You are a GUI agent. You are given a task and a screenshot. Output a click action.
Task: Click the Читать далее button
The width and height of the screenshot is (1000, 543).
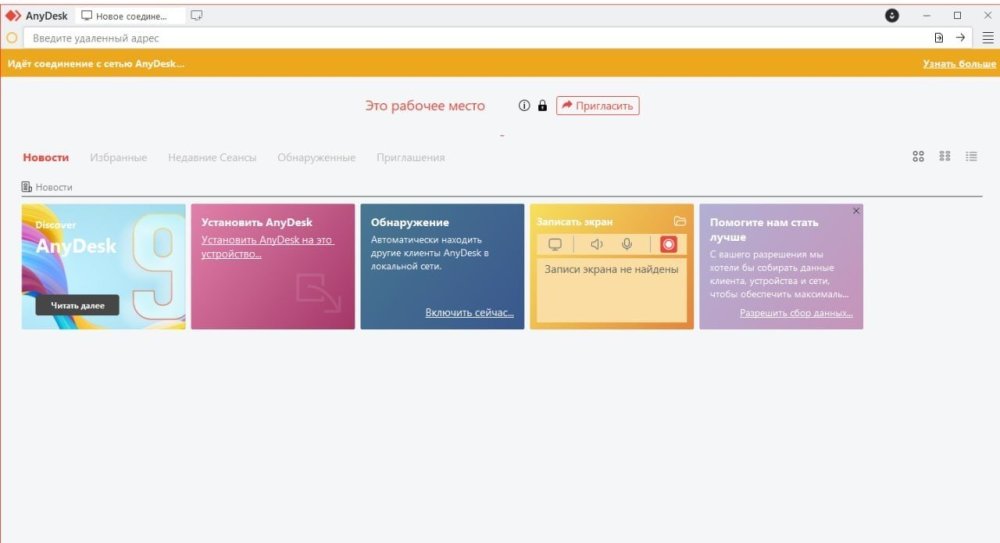77,305
